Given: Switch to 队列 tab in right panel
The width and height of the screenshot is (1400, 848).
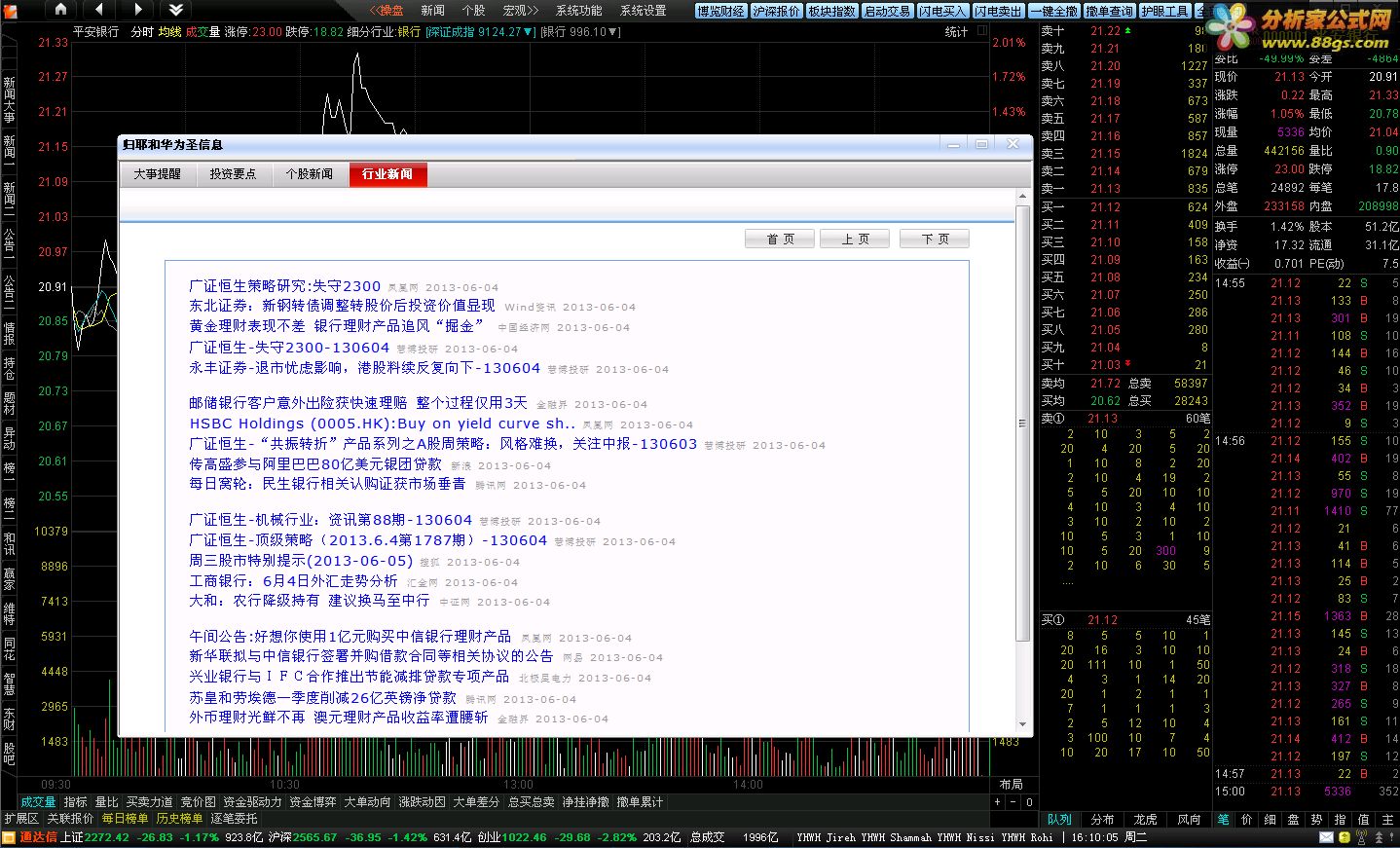Looking at the screenshot, I should click(x=1059, y=820).
